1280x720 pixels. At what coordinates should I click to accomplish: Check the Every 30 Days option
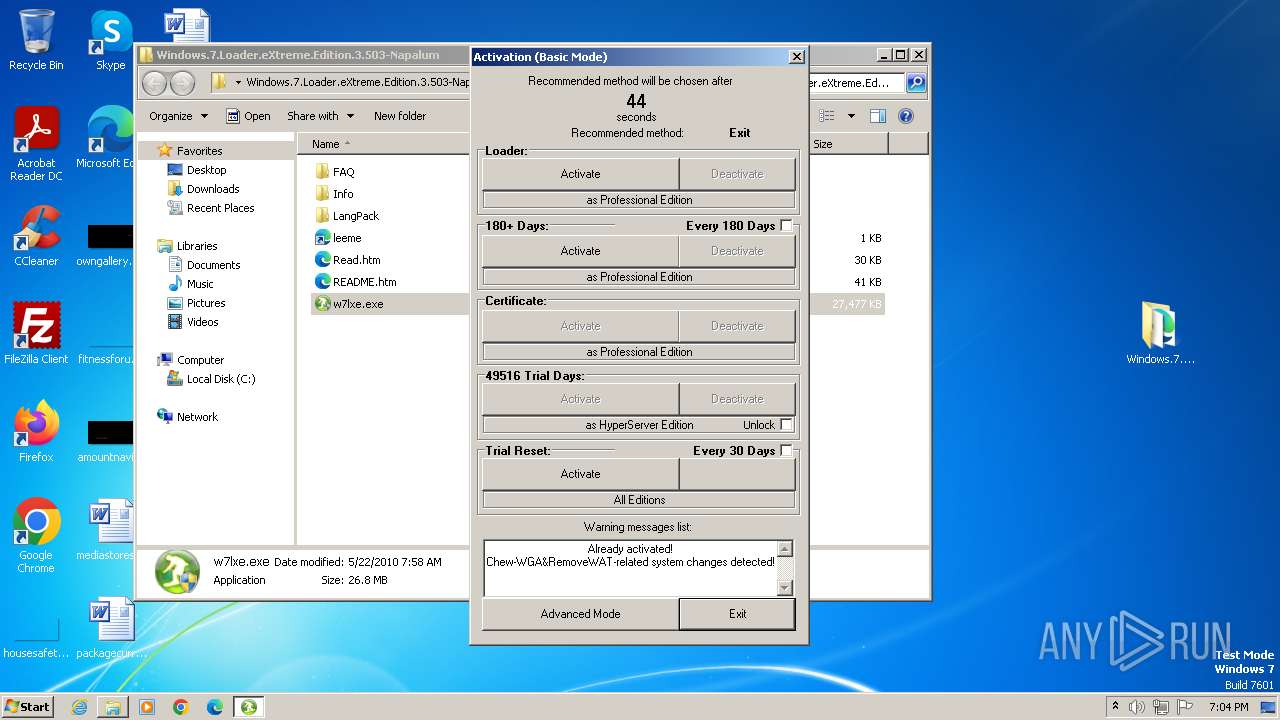(x=787, y=451)
